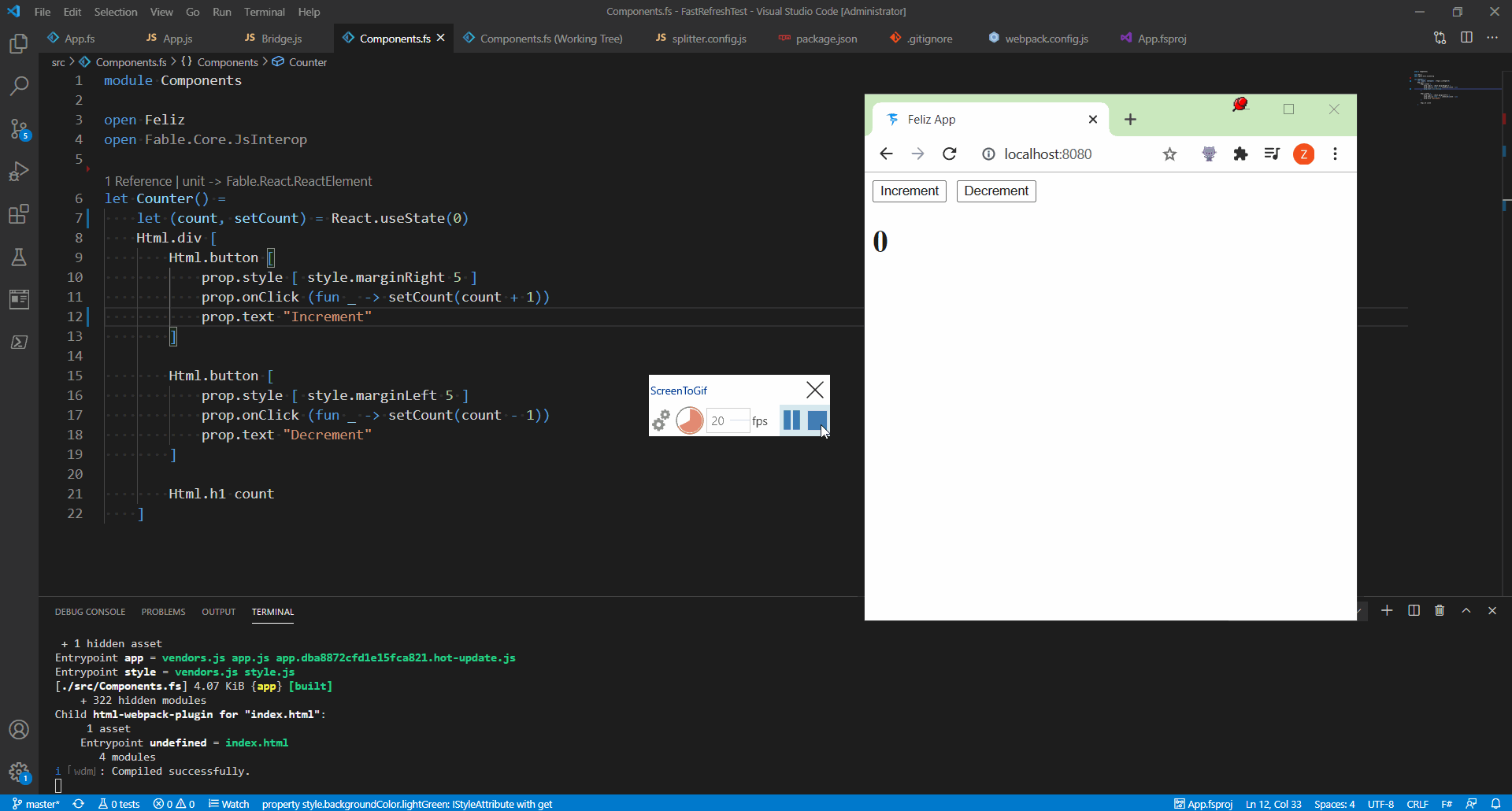Open ScreenToGif recording settings gears
Viewport: 1512px width, 811px height.
tap(661, 420)
